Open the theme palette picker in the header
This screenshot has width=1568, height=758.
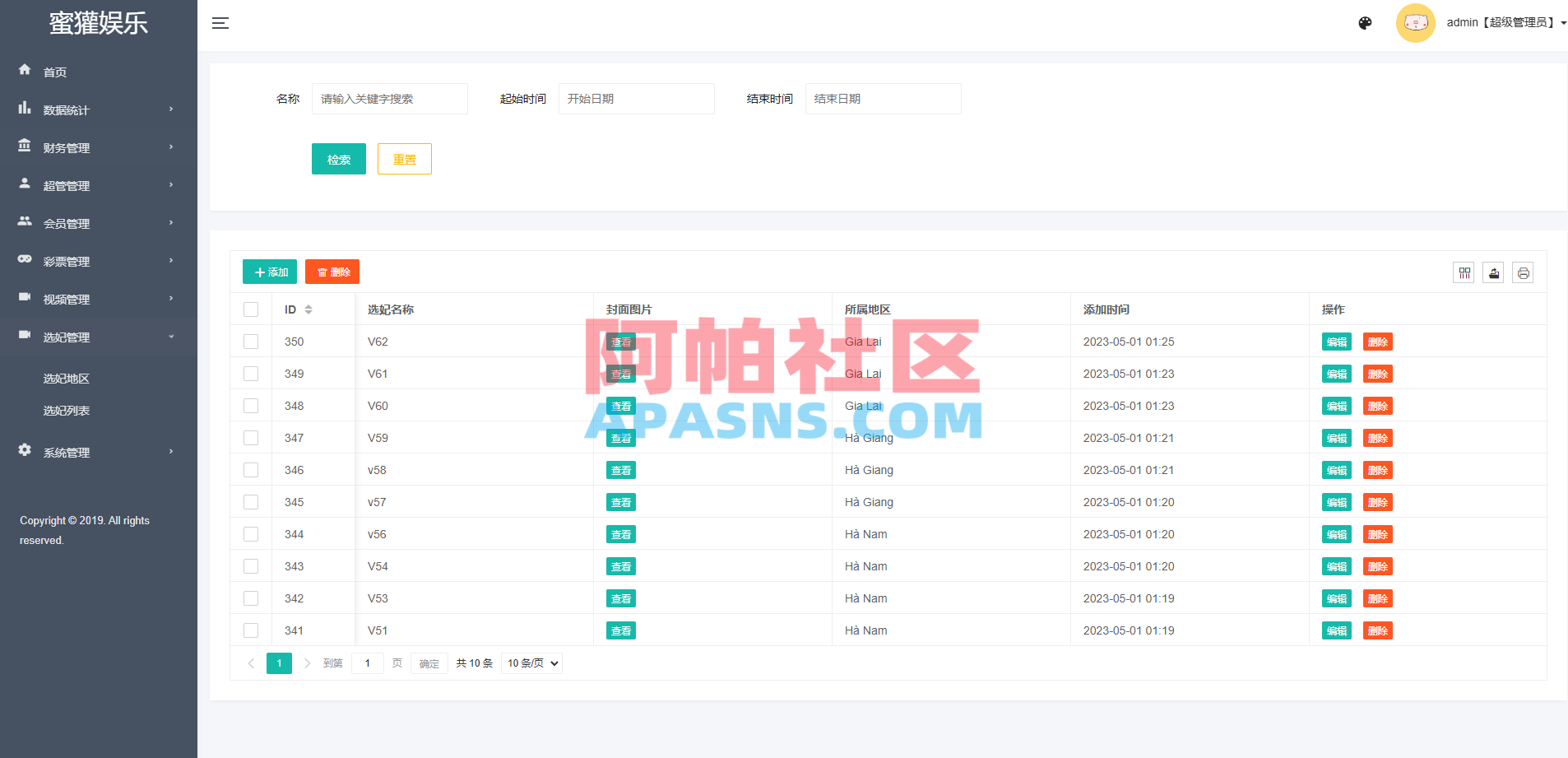[1365, 23]
